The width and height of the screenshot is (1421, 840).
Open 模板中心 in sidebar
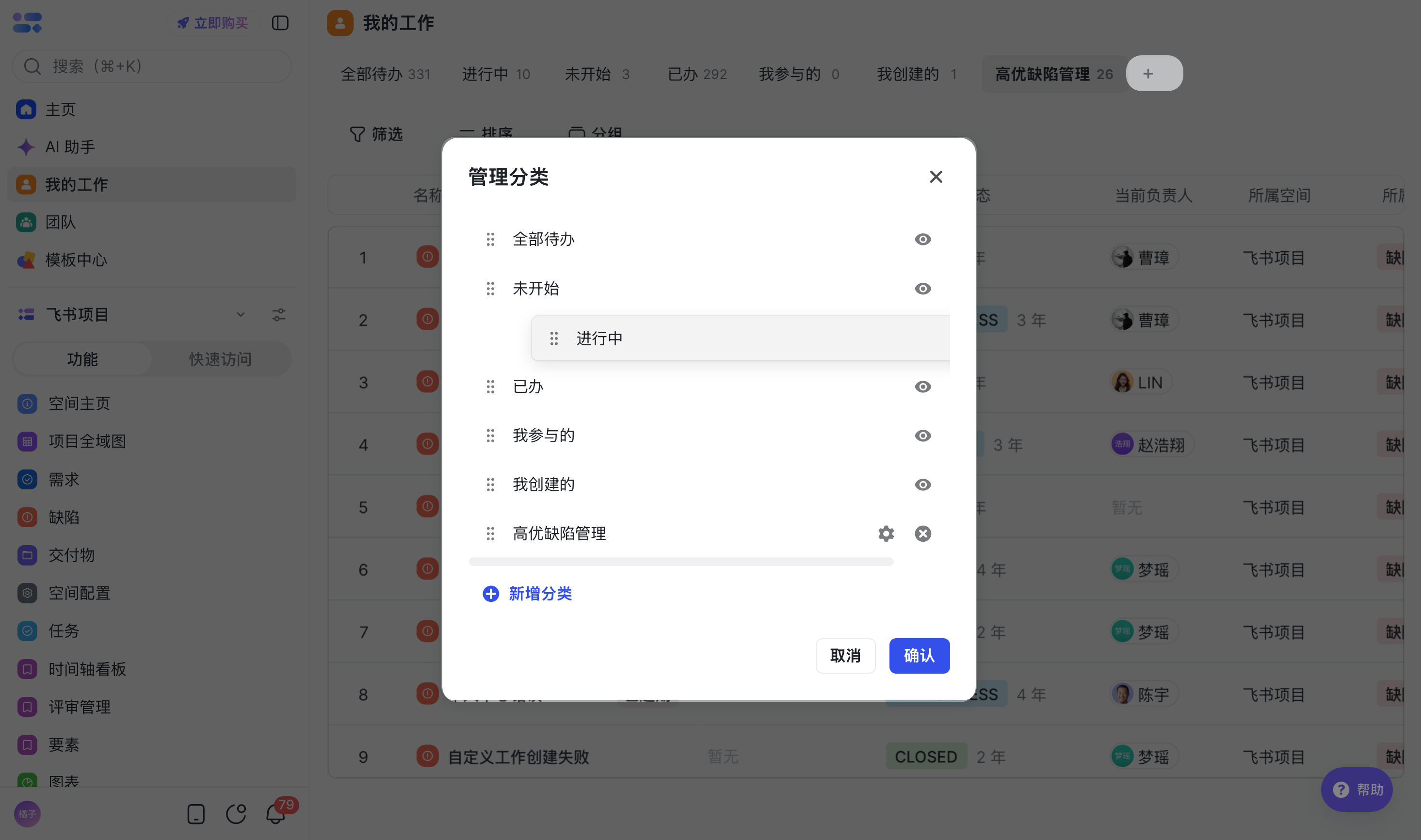tap(152, 260)
